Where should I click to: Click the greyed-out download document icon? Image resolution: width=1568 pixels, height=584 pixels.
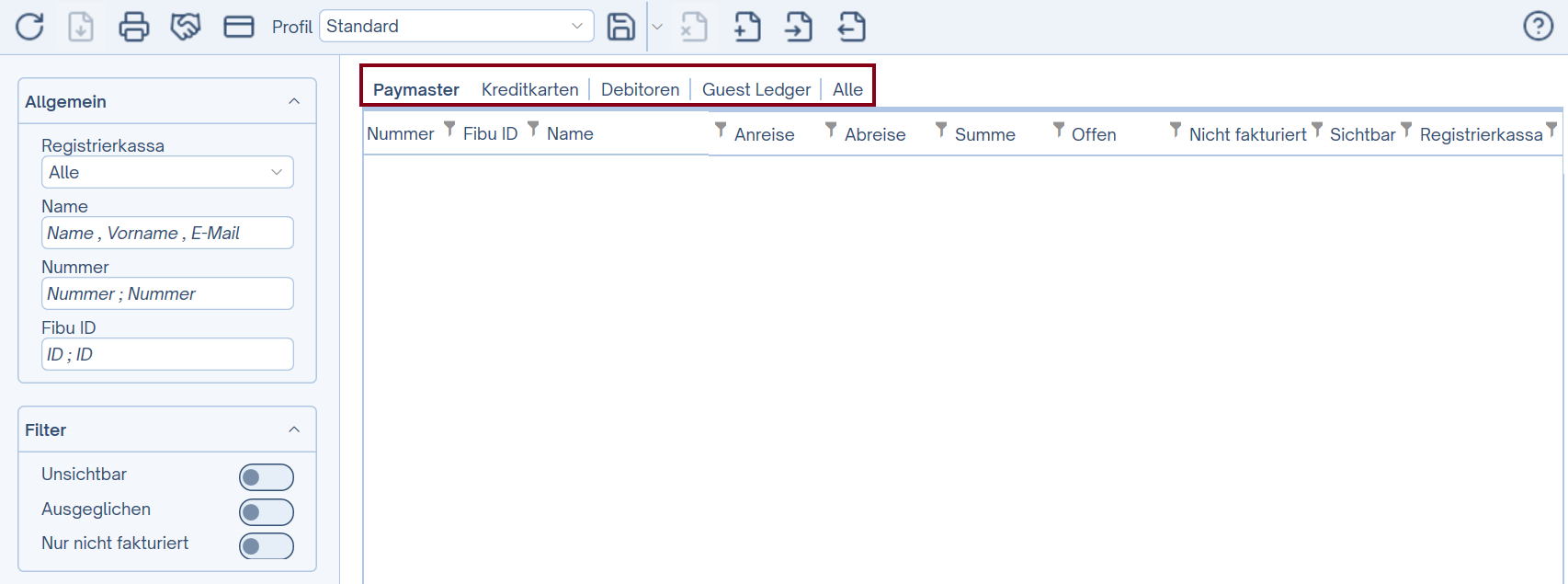click(81, 27)
